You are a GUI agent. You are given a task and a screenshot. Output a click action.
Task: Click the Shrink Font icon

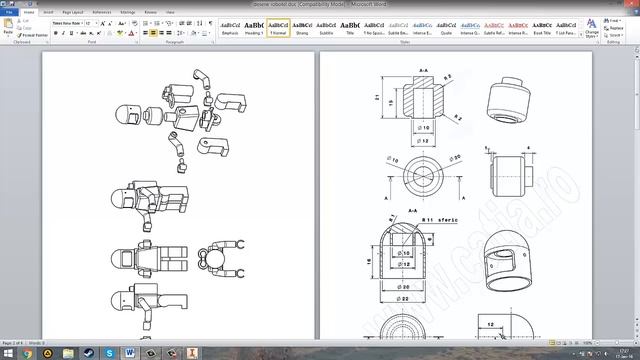[110, 24]
